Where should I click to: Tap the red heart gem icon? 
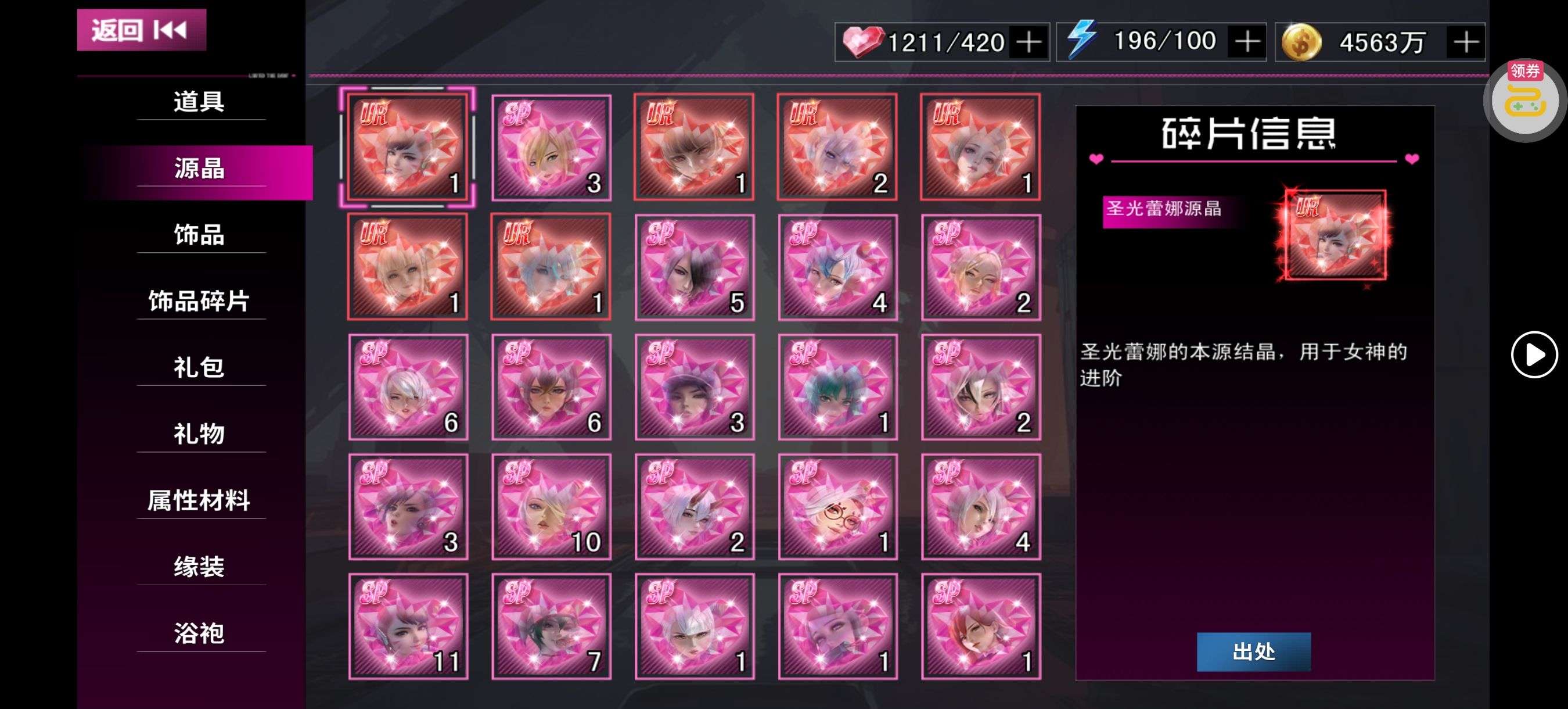862,42
